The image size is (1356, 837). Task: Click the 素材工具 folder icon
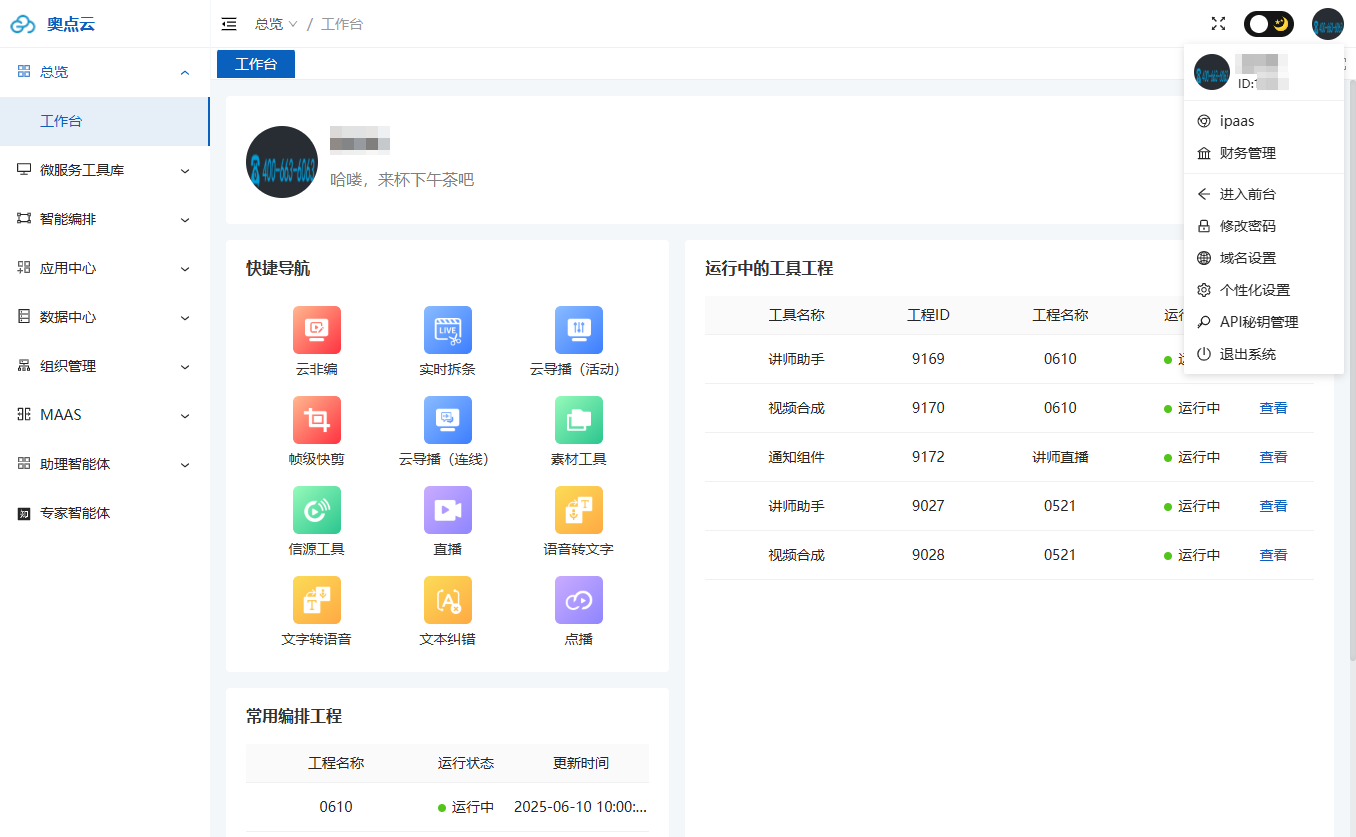point(578,420)
